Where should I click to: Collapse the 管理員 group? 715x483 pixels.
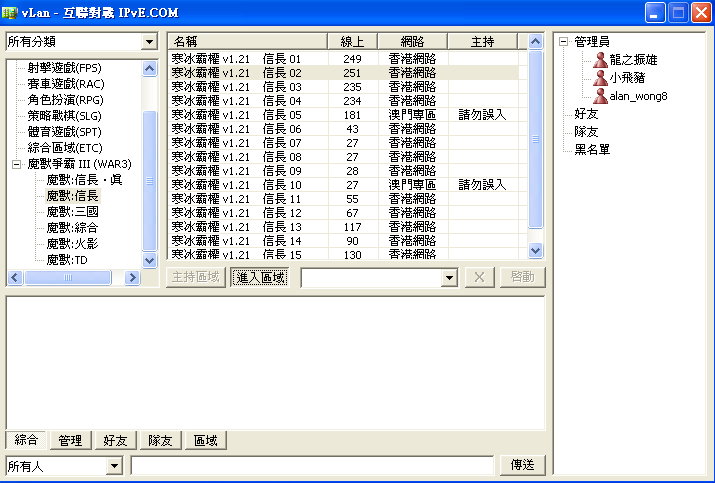564,42
